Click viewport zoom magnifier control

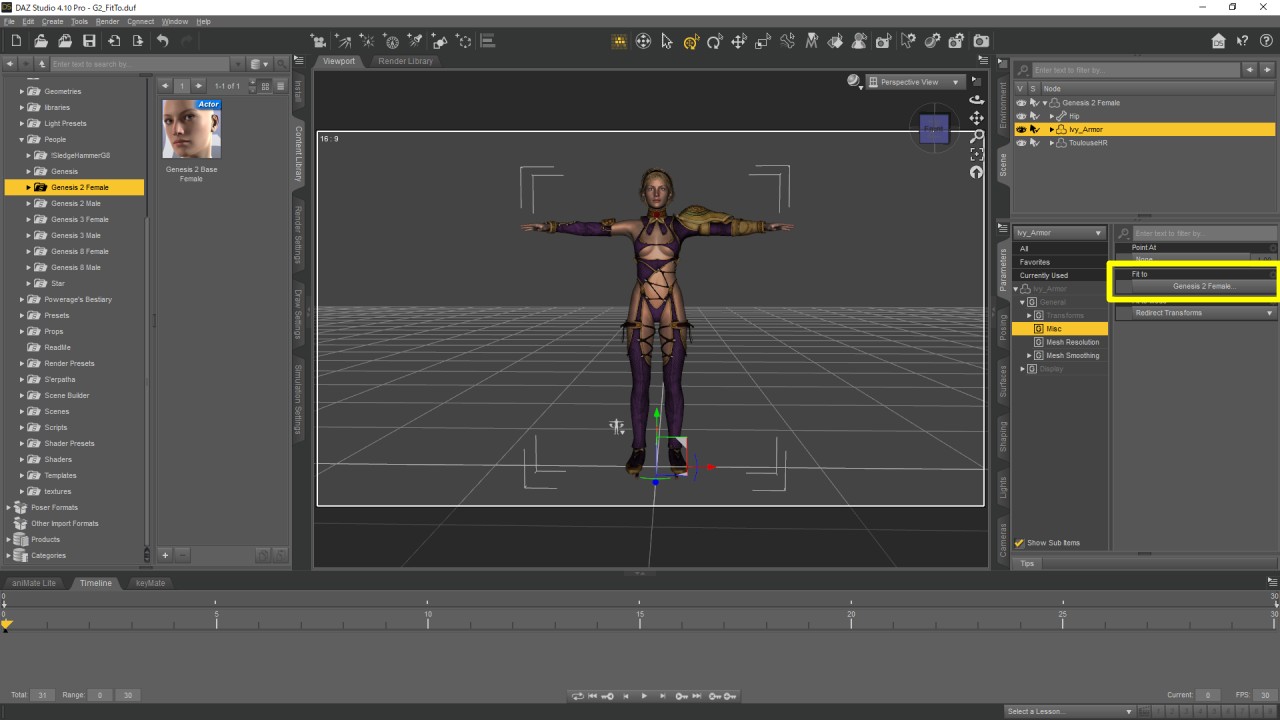click(976, 136)
